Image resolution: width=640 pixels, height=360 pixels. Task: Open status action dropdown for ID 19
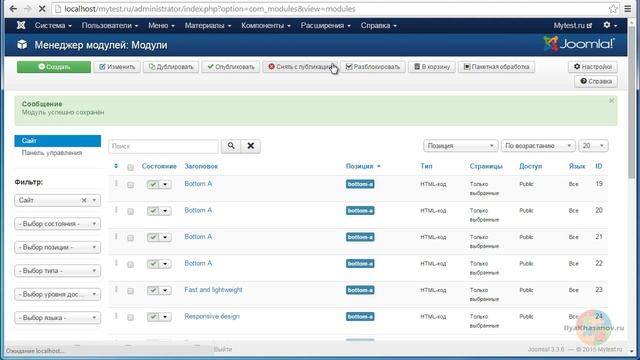(165, 184)
